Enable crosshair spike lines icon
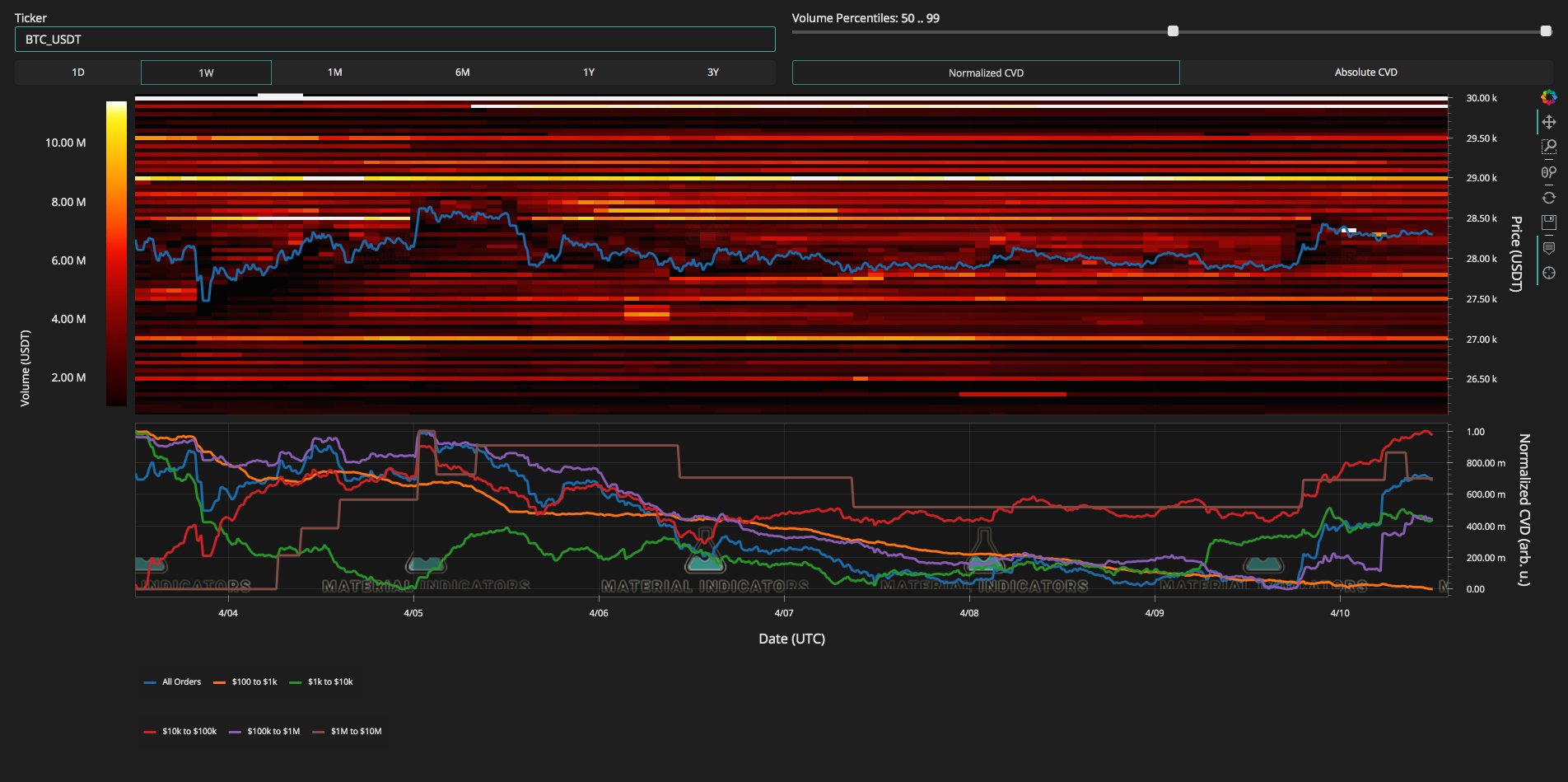This screenshot has width=1568, height=782. pos(1549,273)
